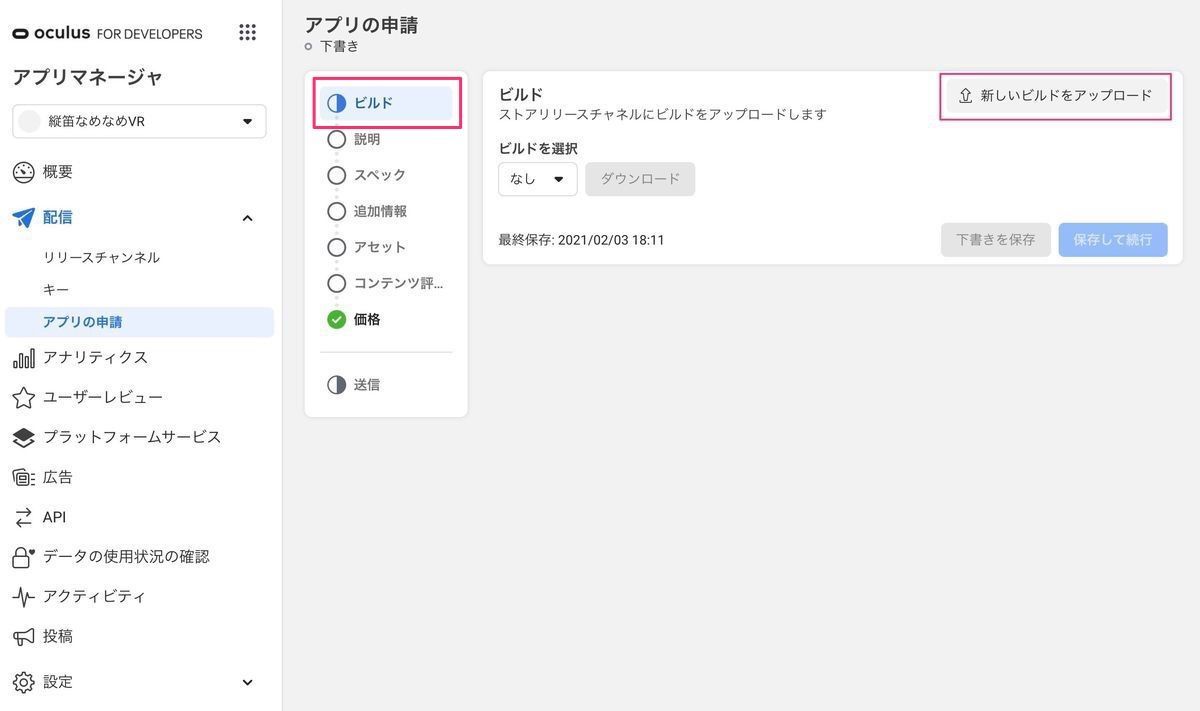The image size is (1200, 711).
Task: Go to the 価格 step
Action: point(366,319)
